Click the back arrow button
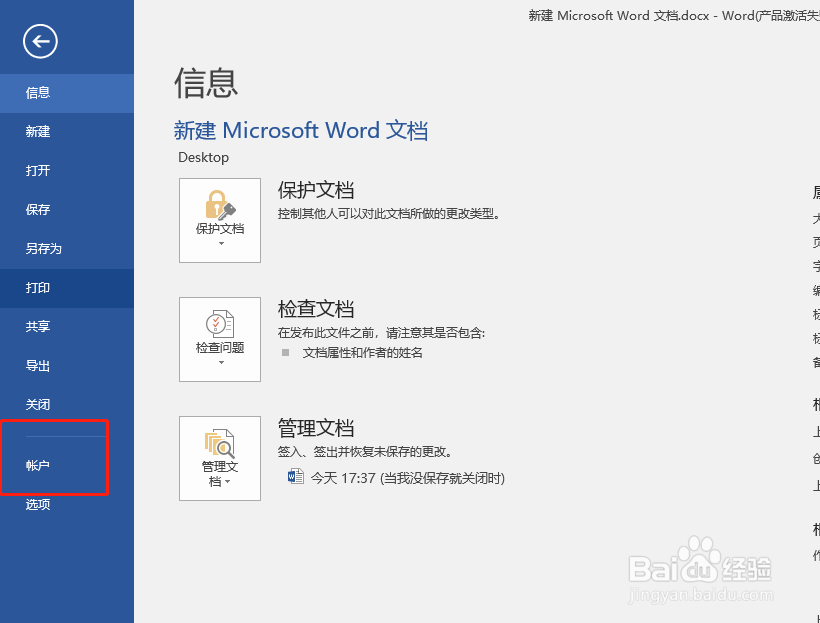This screenshot has height=623, width=820. tap(40, 41)
